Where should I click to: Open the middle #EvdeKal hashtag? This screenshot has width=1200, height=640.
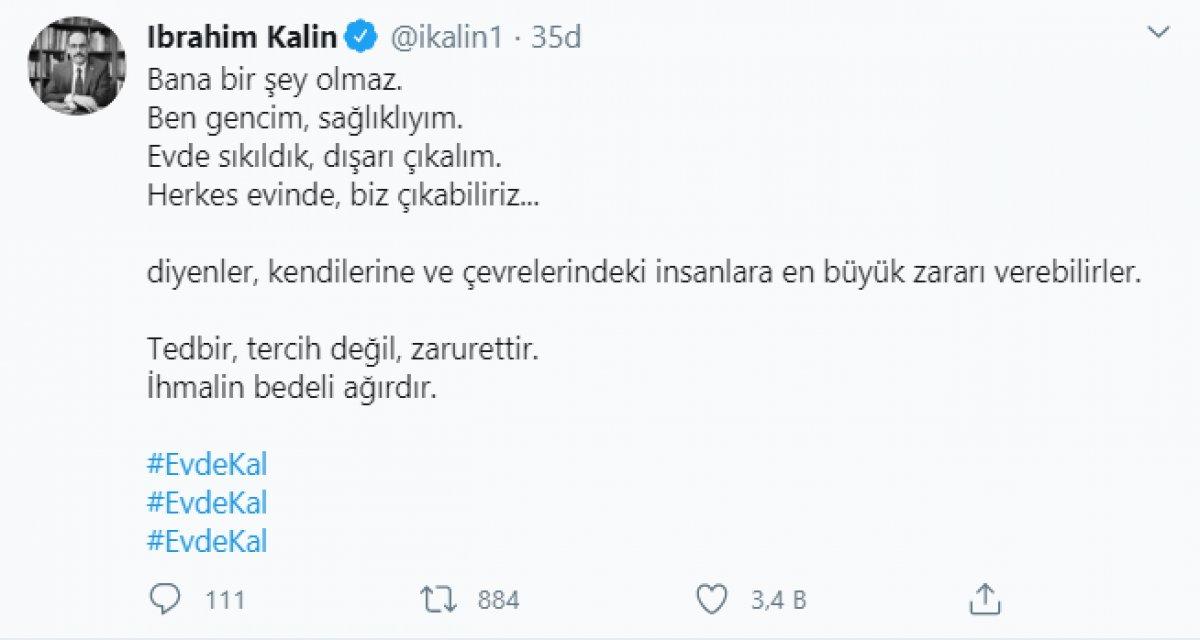tap(206, 502)
